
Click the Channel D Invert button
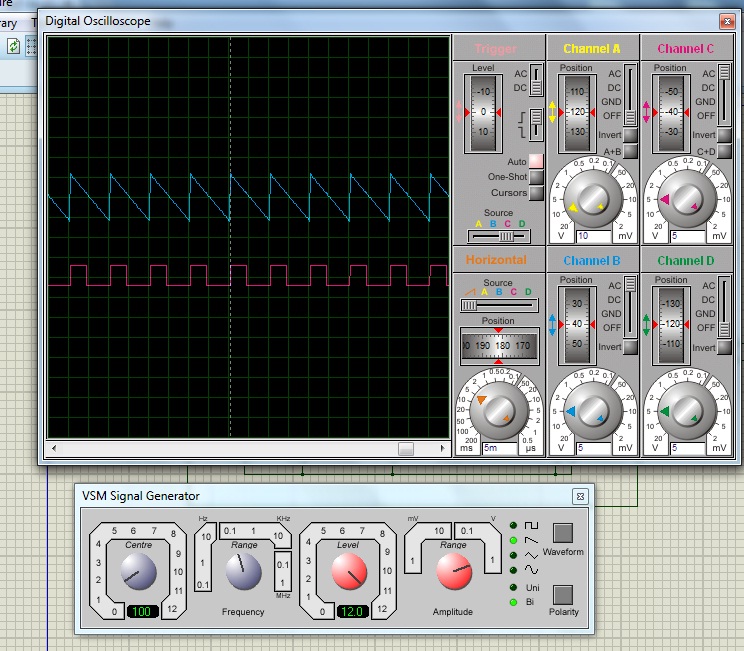click(723, 348)
